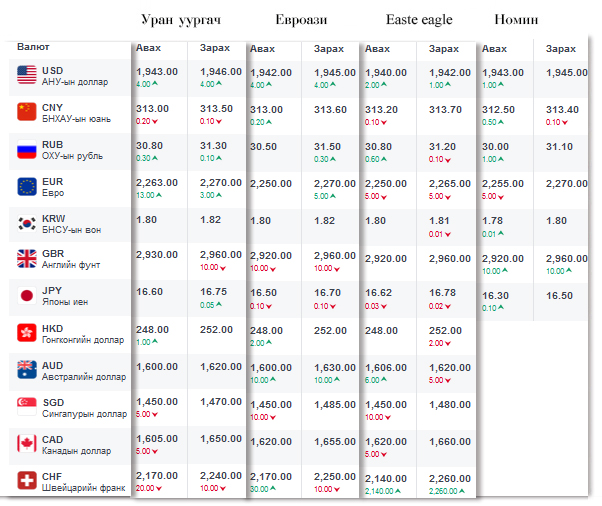Click the HKD Hong Kong flag icon

(x=27, y=333)
